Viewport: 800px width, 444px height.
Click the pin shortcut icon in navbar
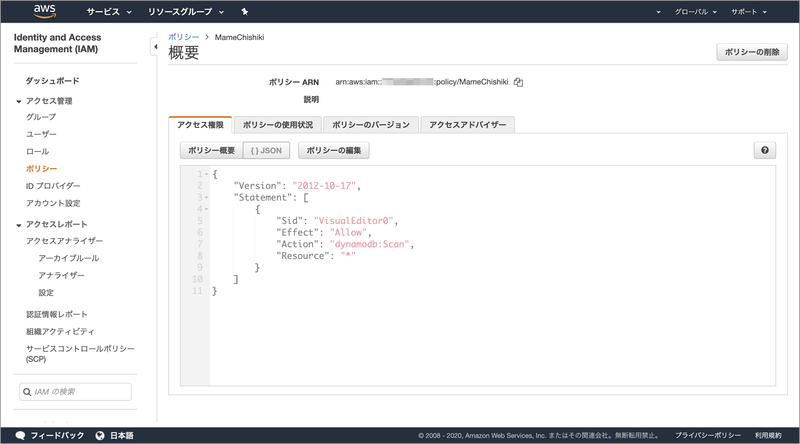(x=245, y=12)
